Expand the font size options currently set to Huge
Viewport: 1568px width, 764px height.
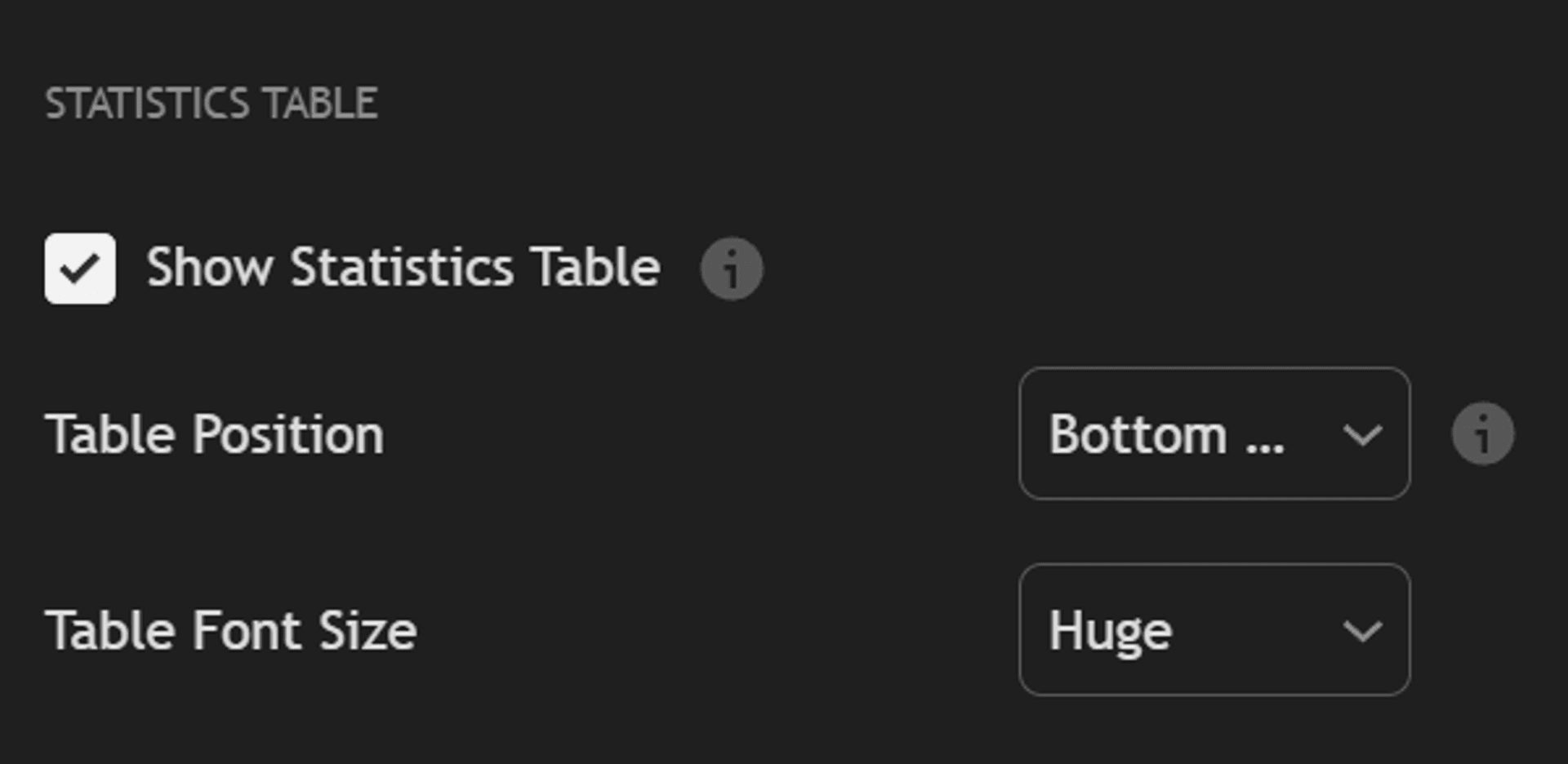tap(1214, 630)
